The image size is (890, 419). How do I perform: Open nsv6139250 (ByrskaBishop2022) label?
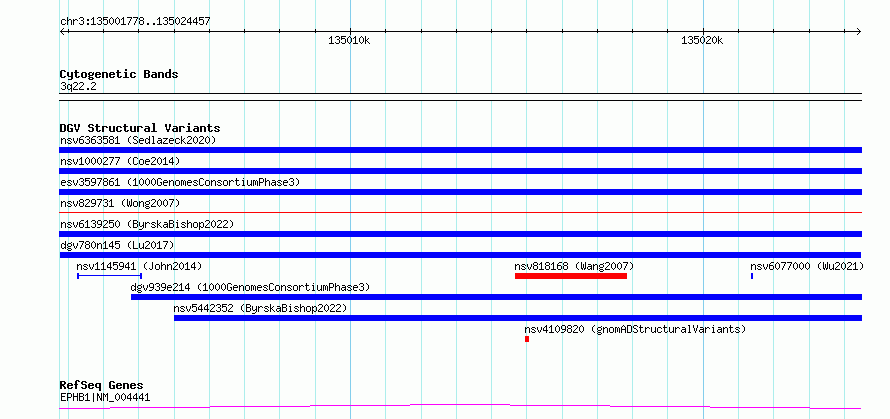coord(147,224)
